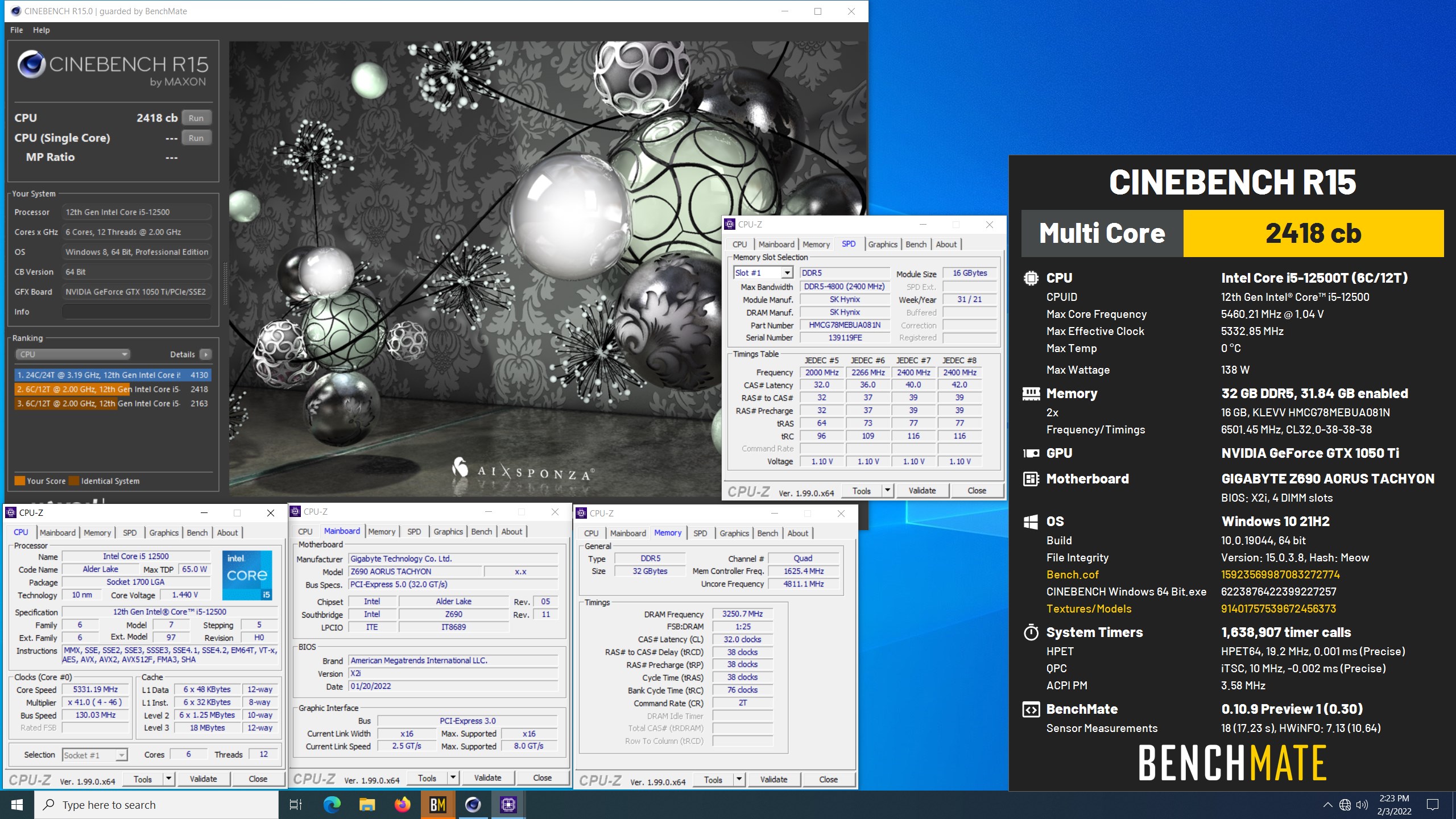Click the DRAM Frequency 3250.7 MHz value
The width and height of the screenshot is (1456, 819).
tap(742, 614)
